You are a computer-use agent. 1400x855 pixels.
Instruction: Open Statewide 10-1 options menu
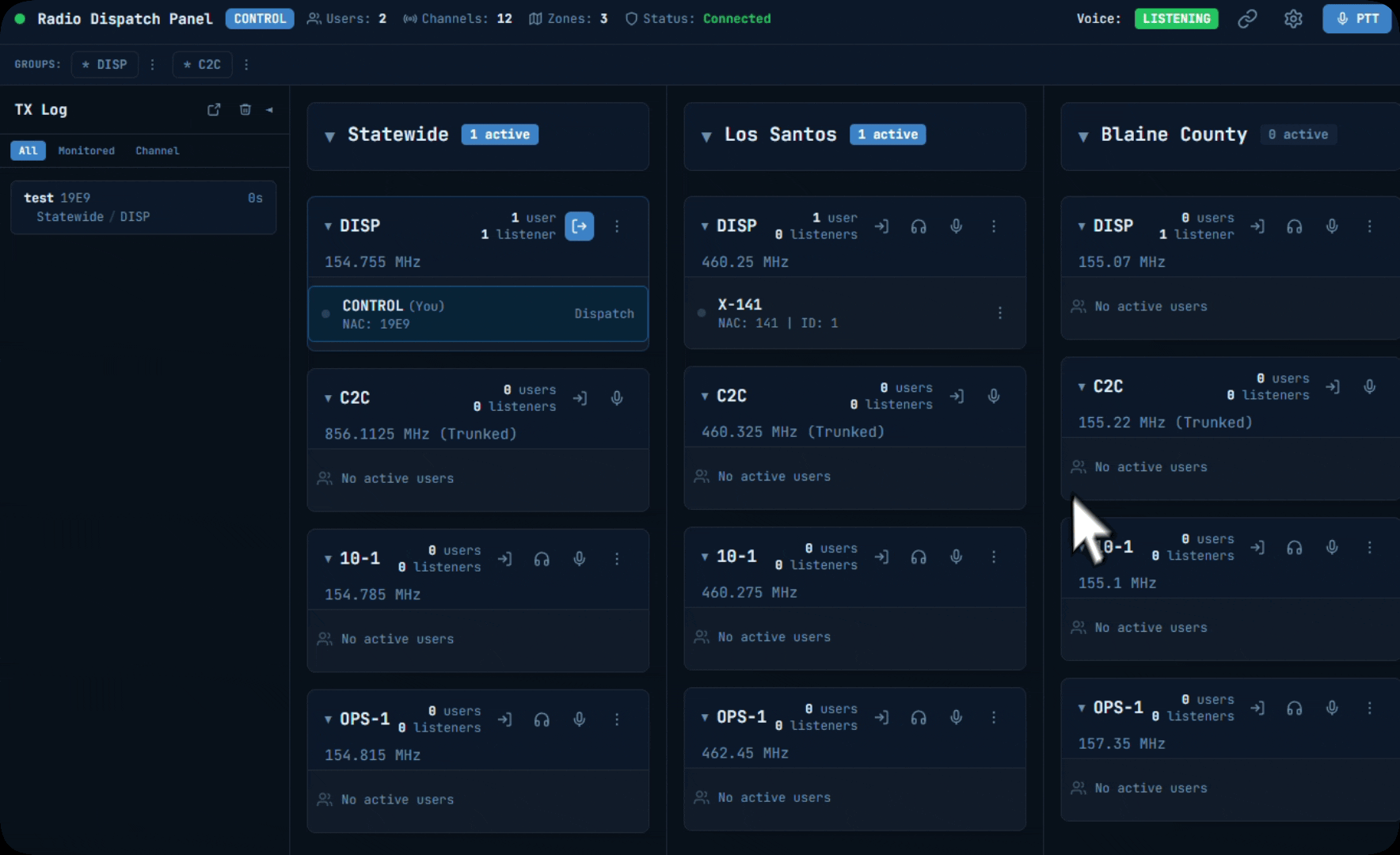(x=617, y=559)
